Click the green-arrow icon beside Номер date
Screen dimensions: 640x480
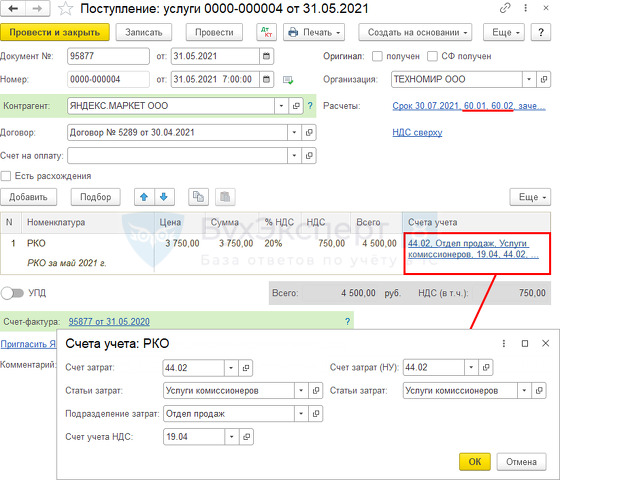pyautogui.click(x=288, y=80)
